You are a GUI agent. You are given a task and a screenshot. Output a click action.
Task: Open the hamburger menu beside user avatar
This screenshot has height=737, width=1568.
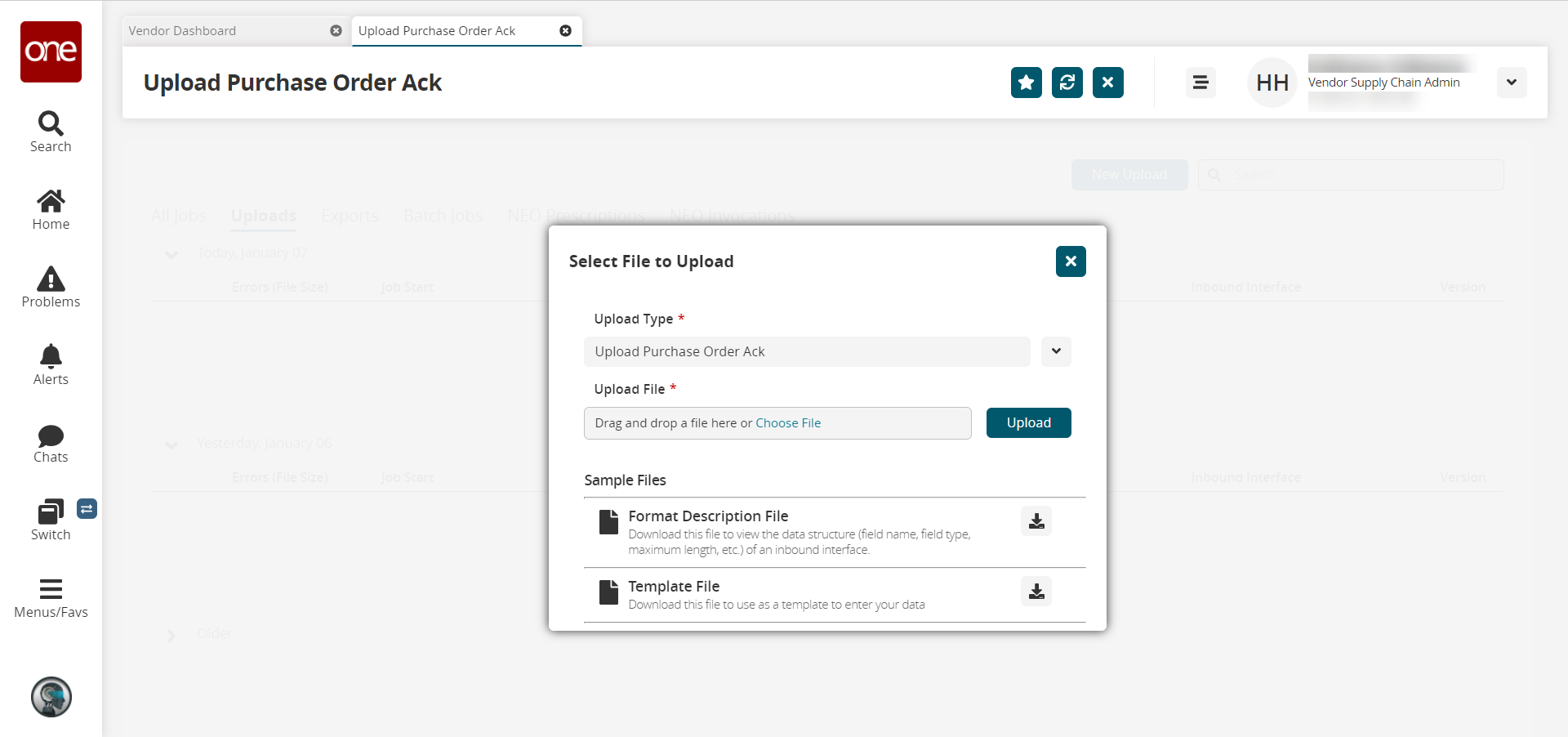click(x=1200, y=83)
